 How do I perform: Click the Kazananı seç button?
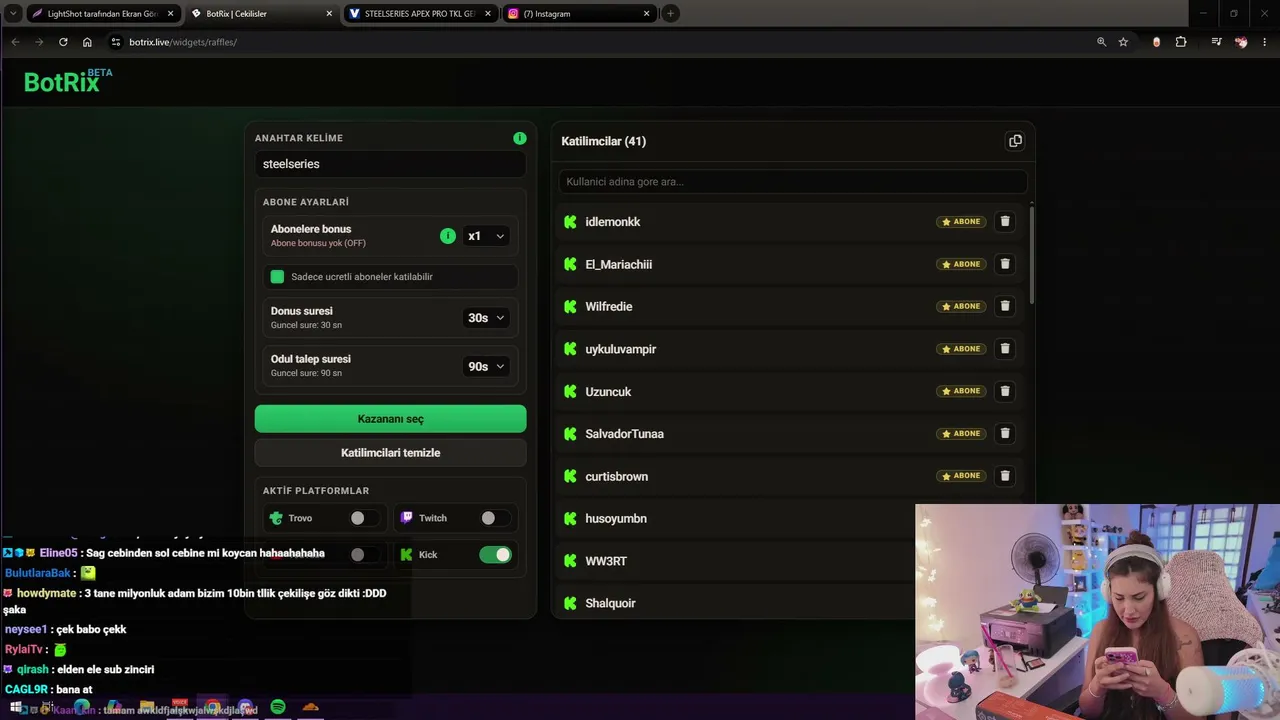click(x=390, y=419)
